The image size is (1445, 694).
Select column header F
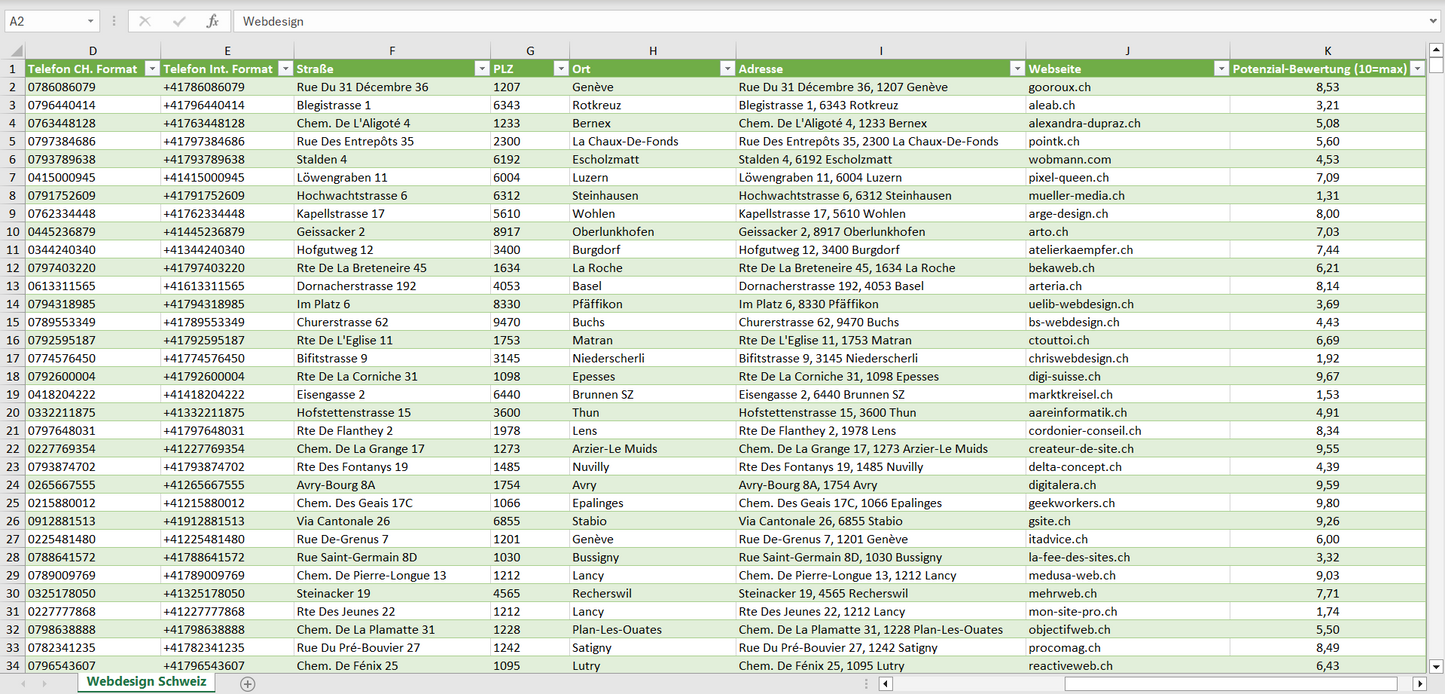click(x=392, y=51)
